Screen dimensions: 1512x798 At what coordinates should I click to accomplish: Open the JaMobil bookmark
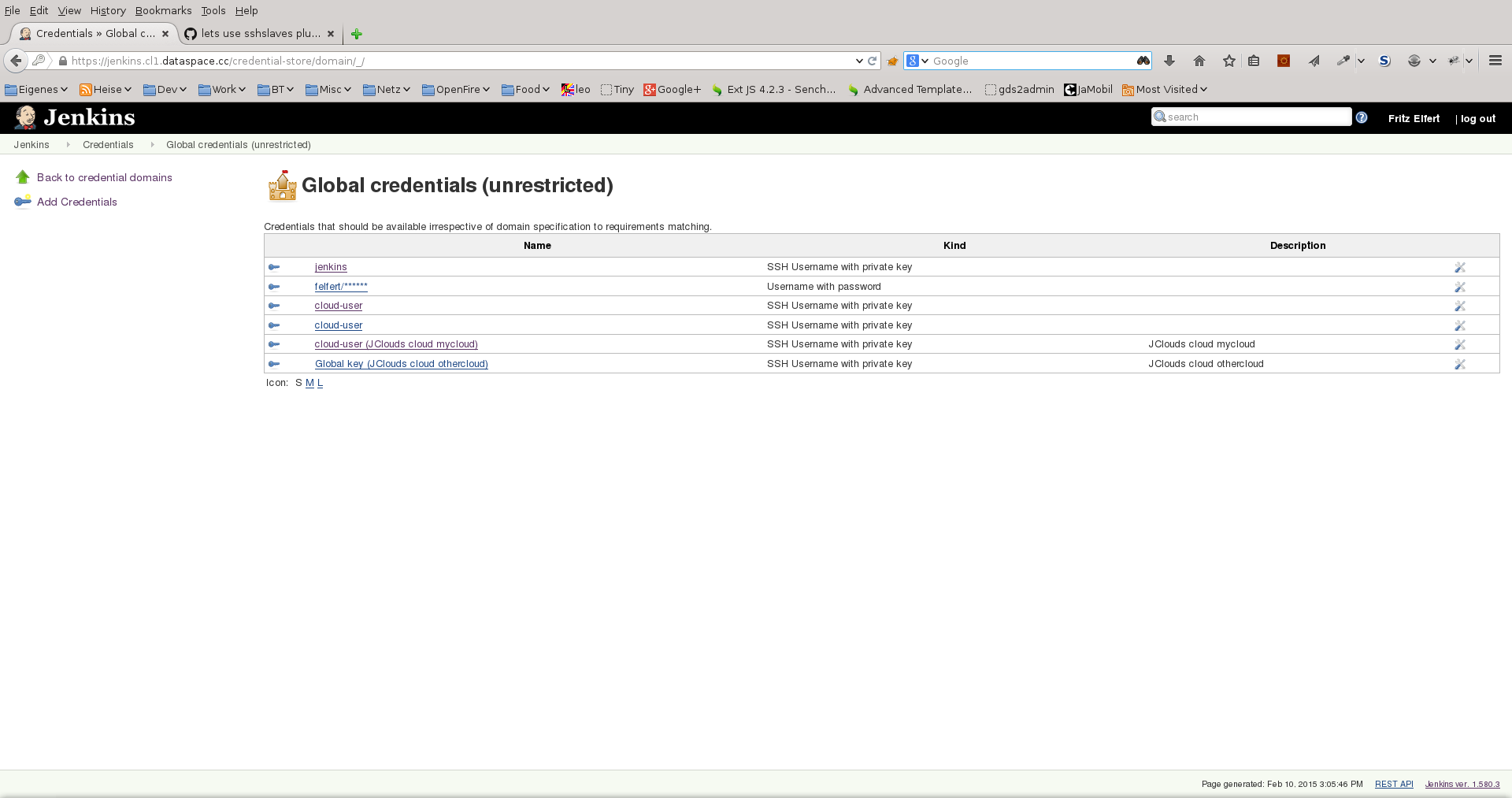tap(1088, 89)
